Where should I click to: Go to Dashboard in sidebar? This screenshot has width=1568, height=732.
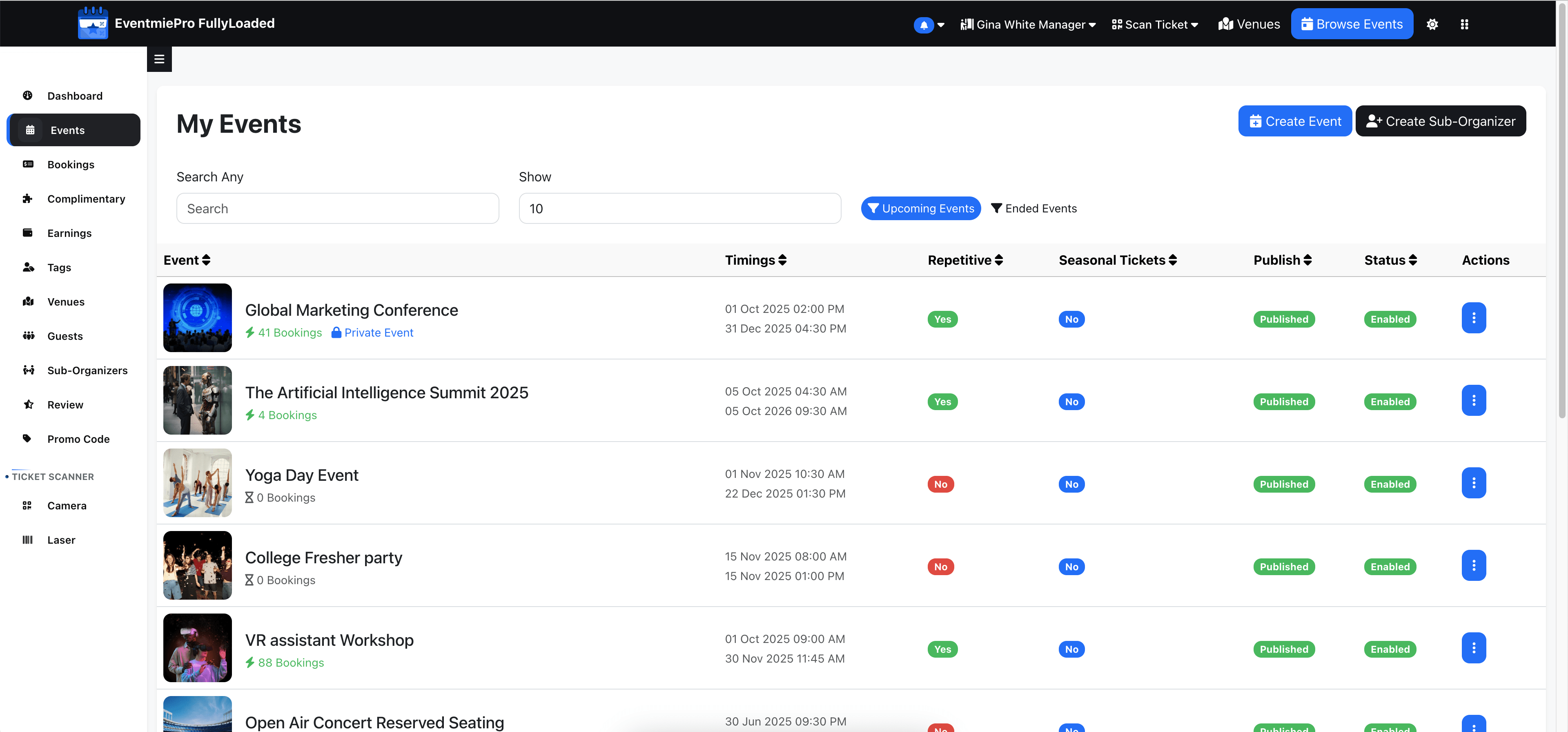pos(75,96)
